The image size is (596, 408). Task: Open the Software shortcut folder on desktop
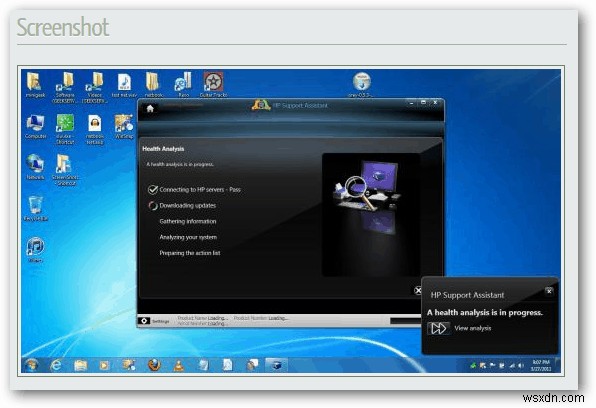click(x=65, y=87)
